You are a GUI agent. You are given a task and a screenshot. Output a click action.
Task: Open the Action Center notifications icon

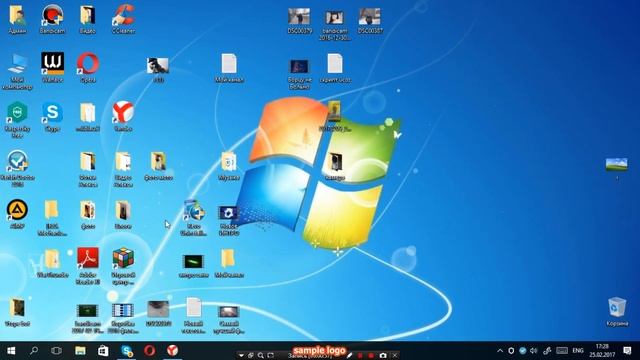[627, 351]
